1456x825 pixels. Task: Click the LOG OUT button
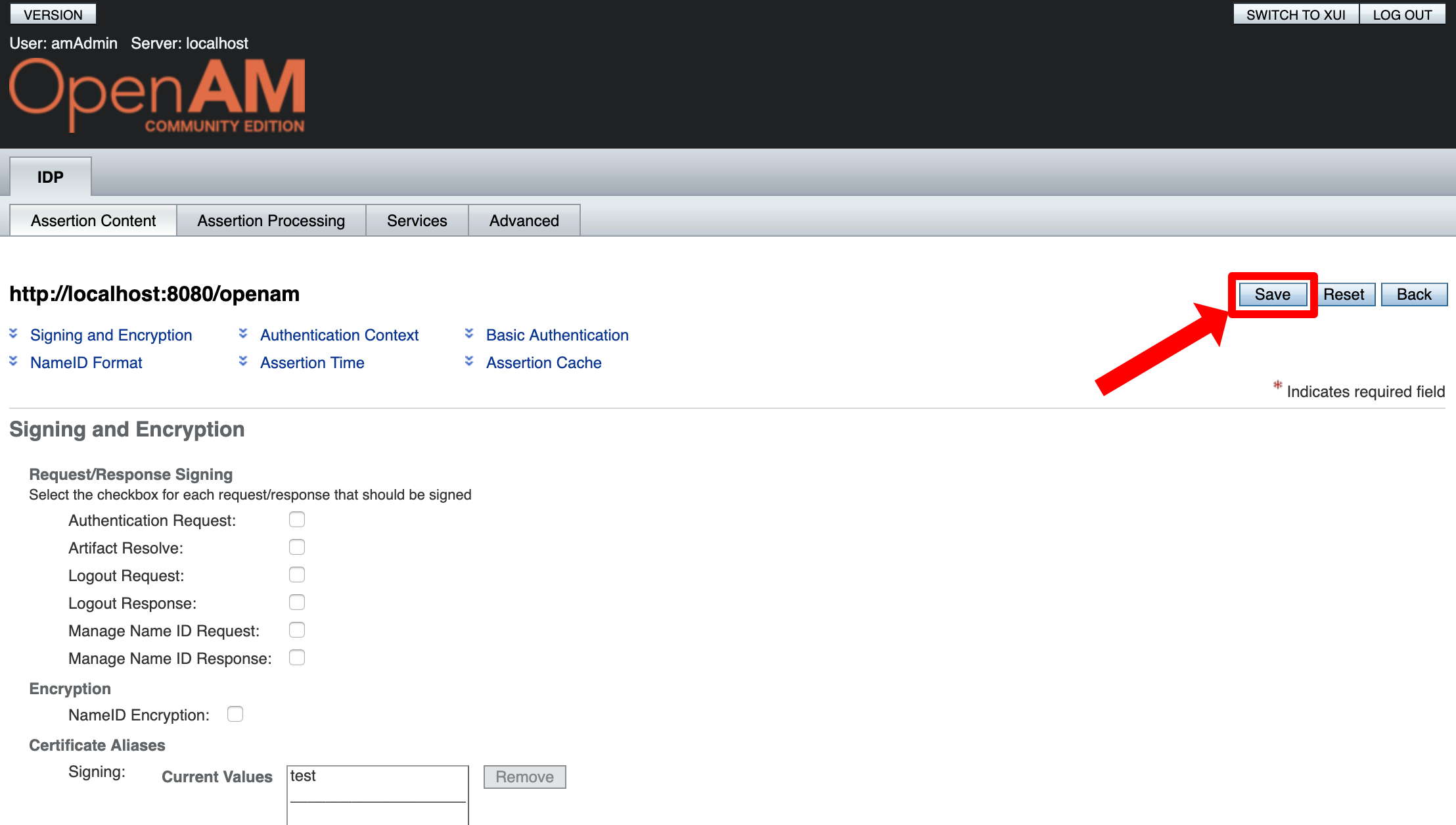[x=1402, y=14]
